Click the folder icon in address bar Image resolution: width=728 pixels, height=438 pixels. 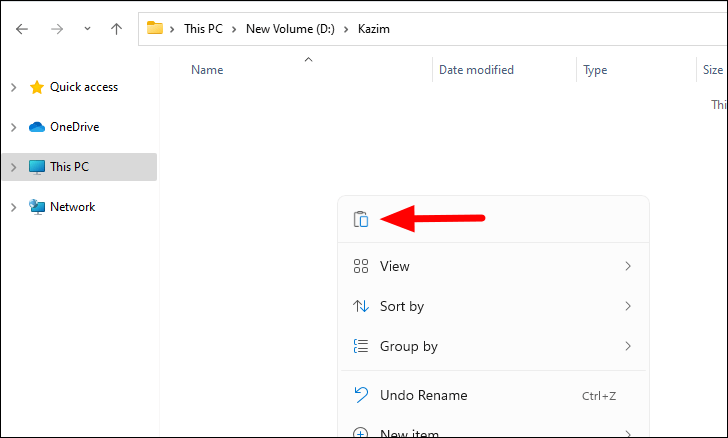tap(155, 28)
